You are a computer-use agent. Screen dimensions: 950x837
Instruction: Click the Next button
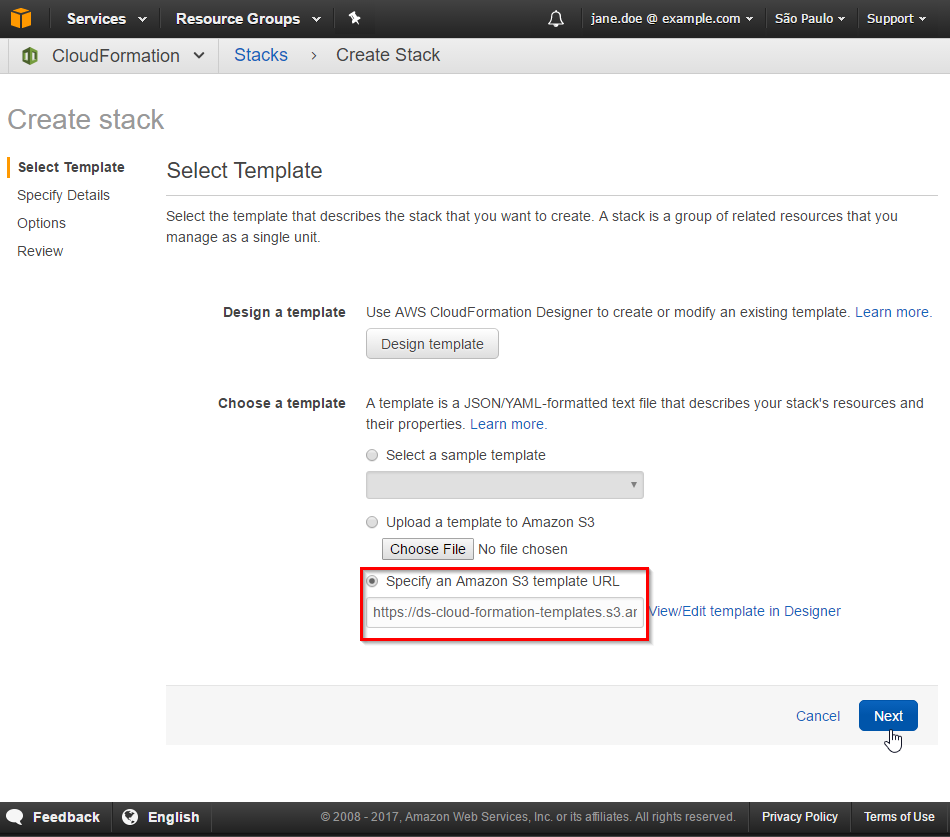[x=887, y=716]
